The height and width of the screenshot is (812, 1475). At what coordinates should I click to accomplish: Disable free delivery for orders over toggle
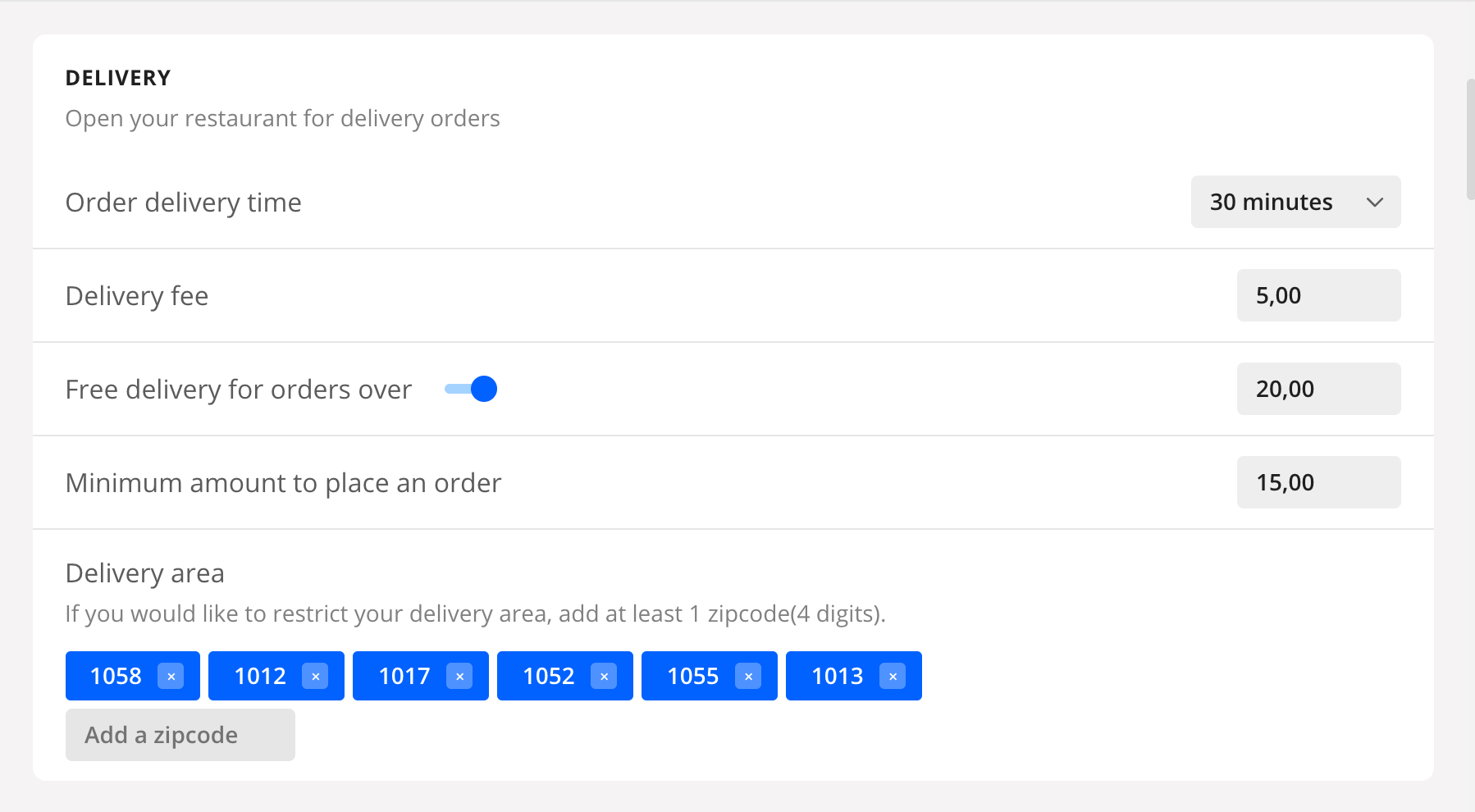pos(472,389)
